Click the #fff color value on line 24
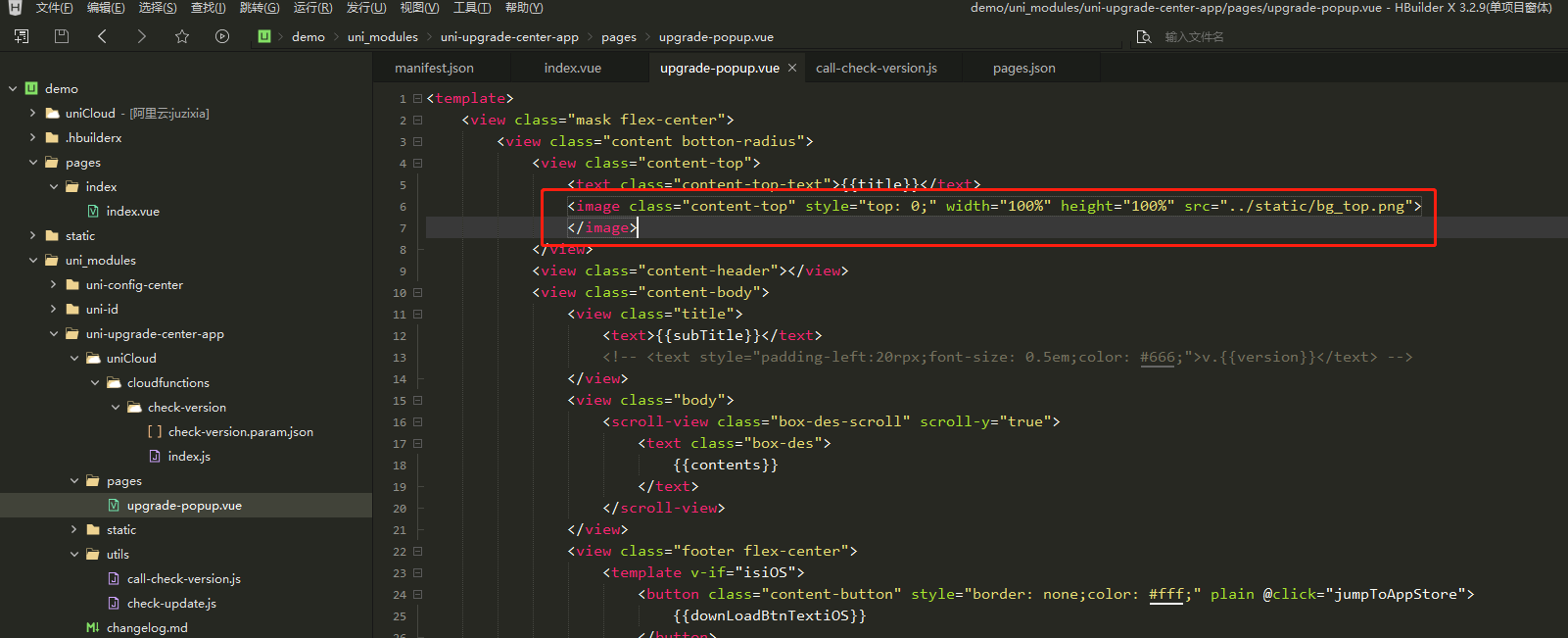This screenshot has width=1568, height=638. click(1165, 595)
